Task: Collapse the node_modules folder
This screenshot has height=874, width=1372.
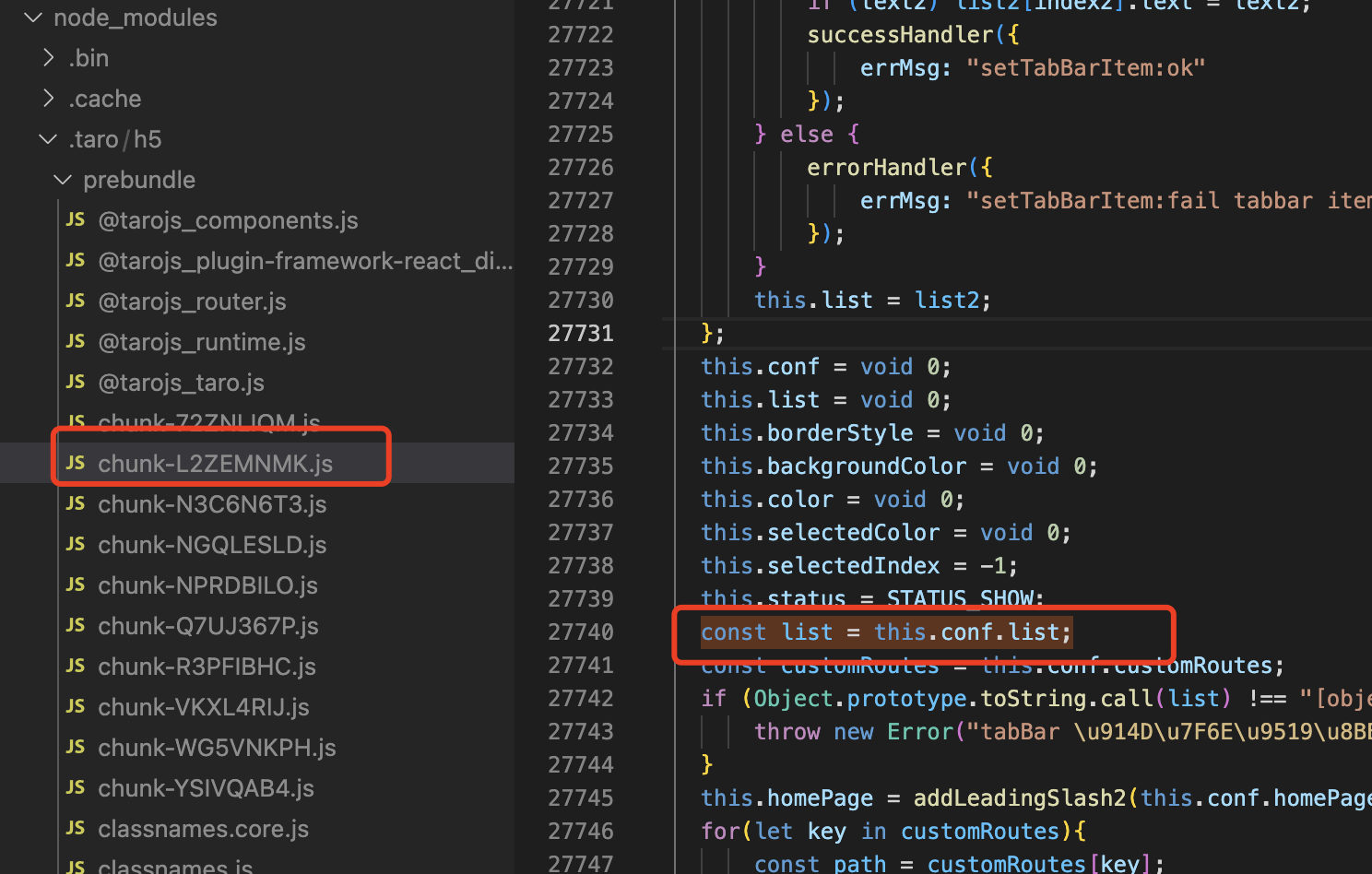Action: click(x=33, y=18)
